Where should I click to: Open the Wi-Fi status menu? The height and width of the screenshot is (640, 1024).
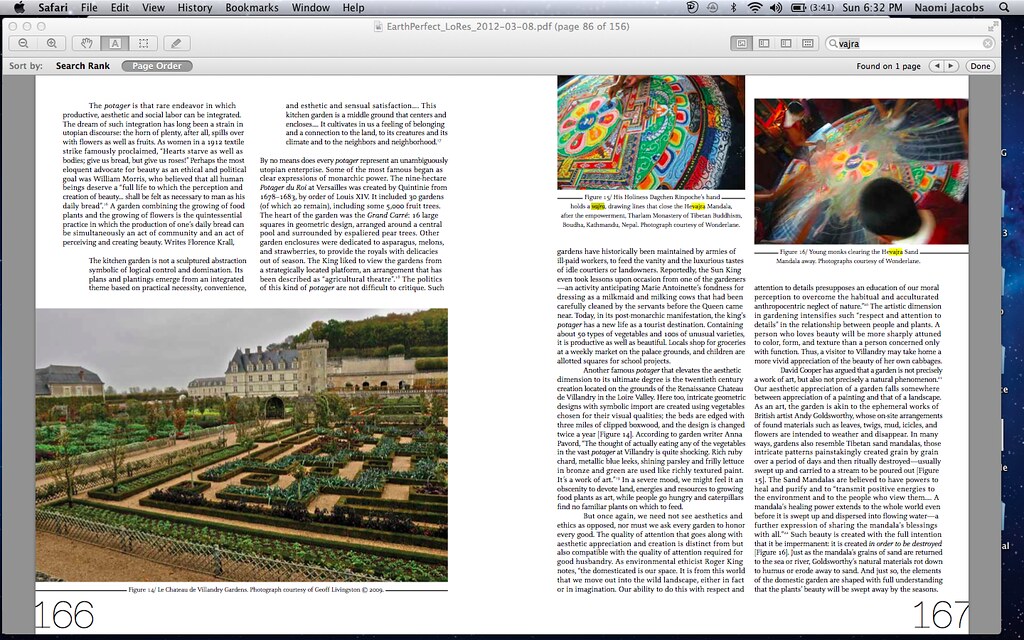pyautogui.click(x=754, y=8)
